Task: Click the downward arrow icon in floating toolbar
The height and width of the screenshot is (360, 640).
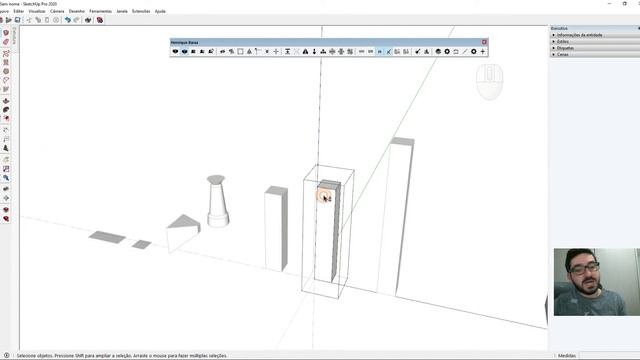Action: 314,51
